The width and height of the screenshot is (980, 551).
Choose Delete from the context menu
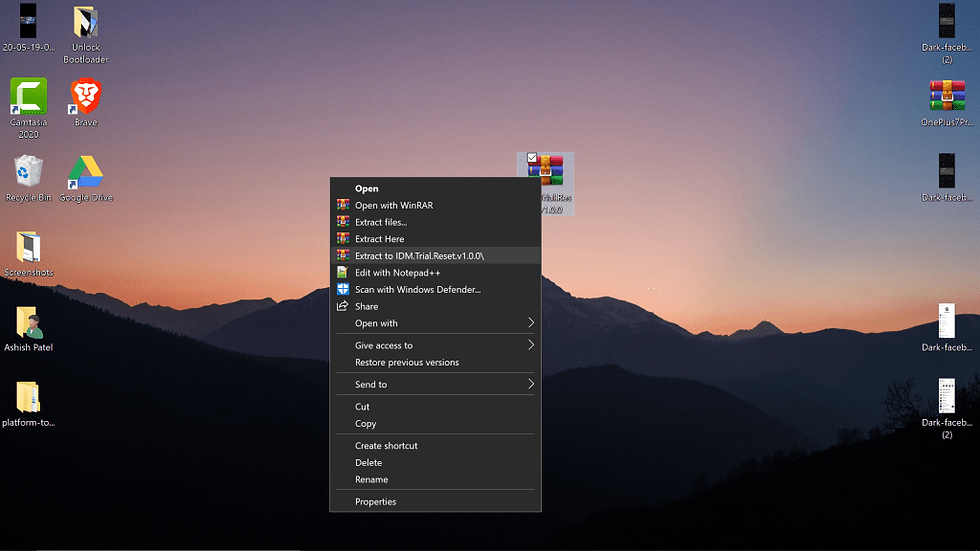[x=435, y=462]
